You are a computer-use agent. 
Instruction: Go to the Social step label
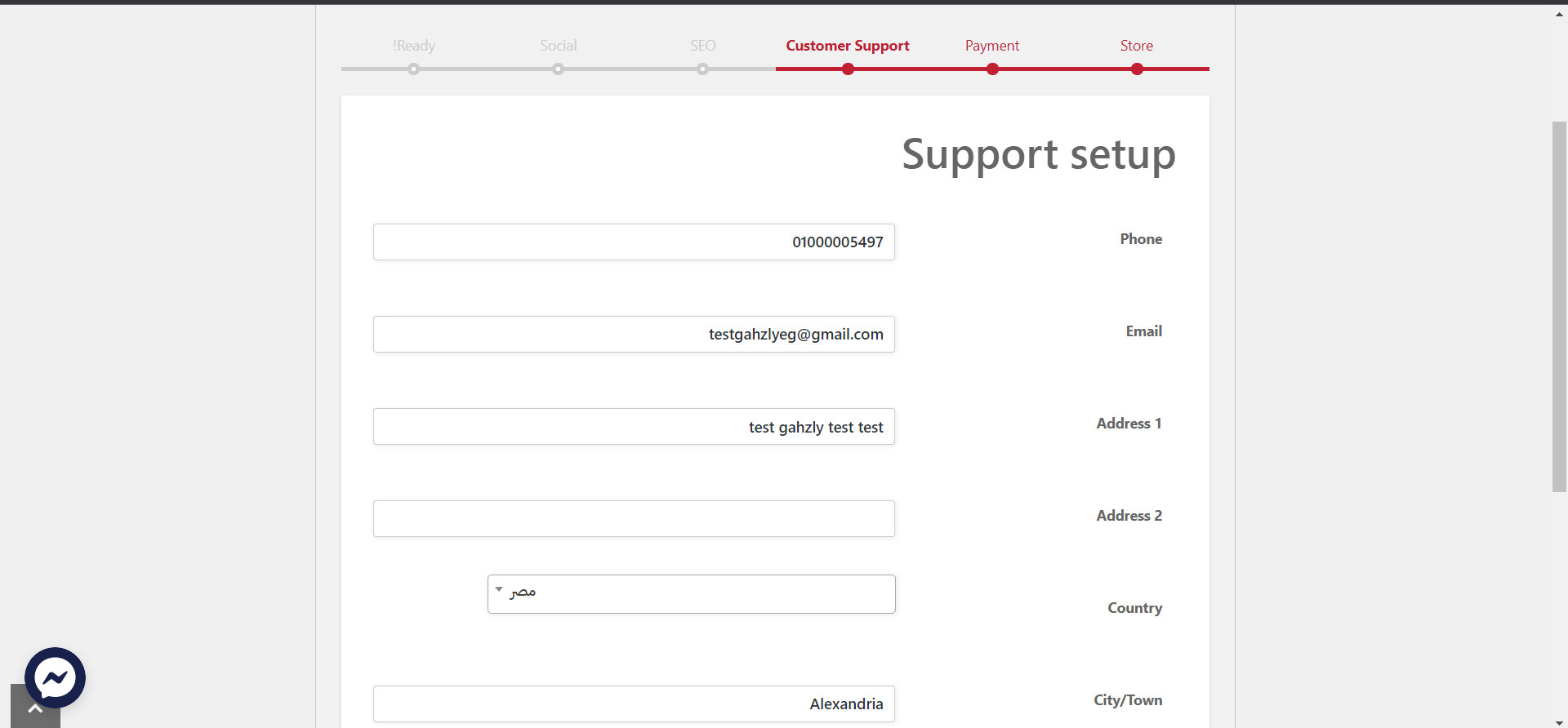[x=558, y=46]
